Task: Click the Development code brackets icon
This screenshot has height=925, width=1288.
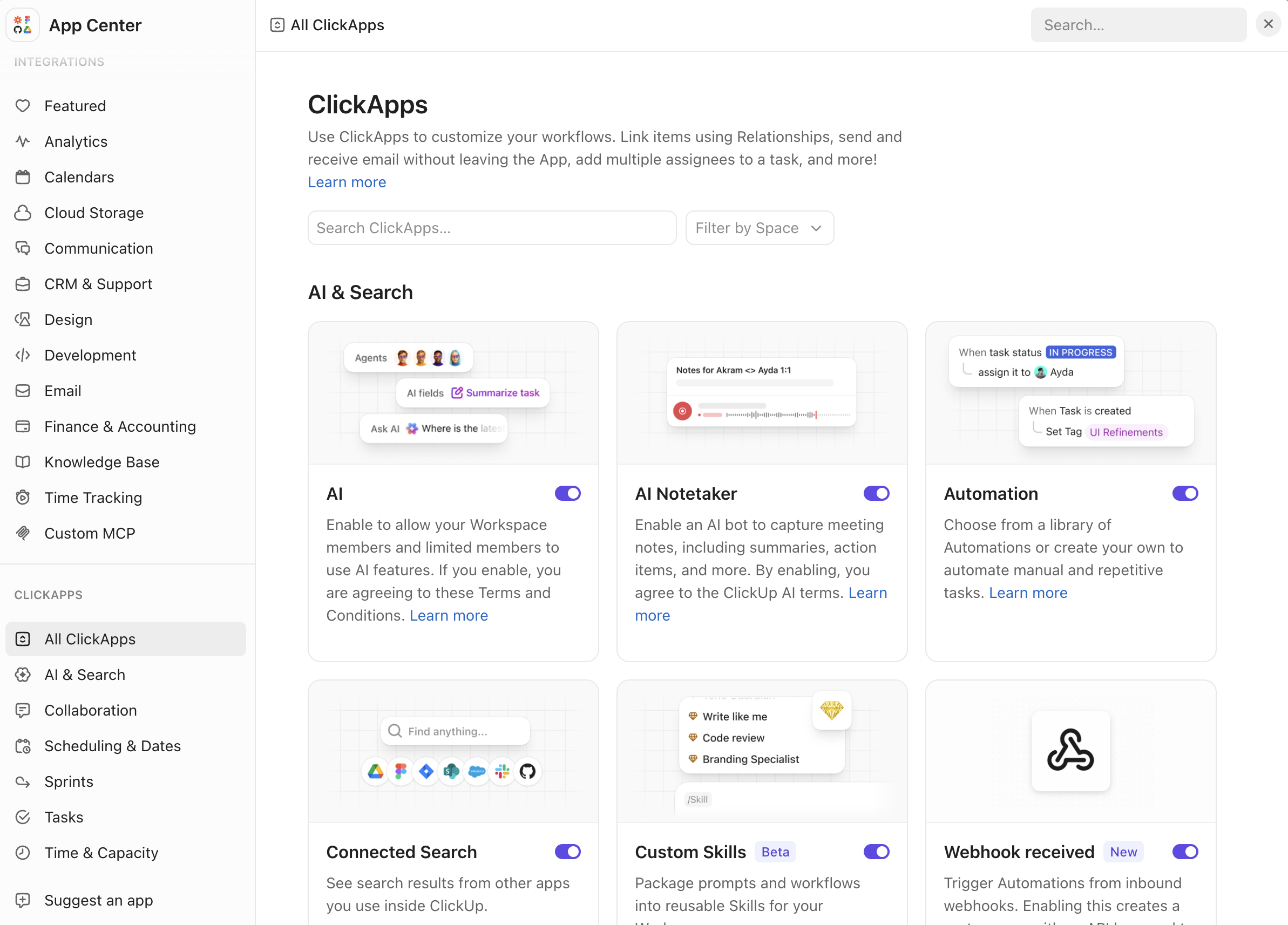Action: pyautogui.click(x=23, y=356)
